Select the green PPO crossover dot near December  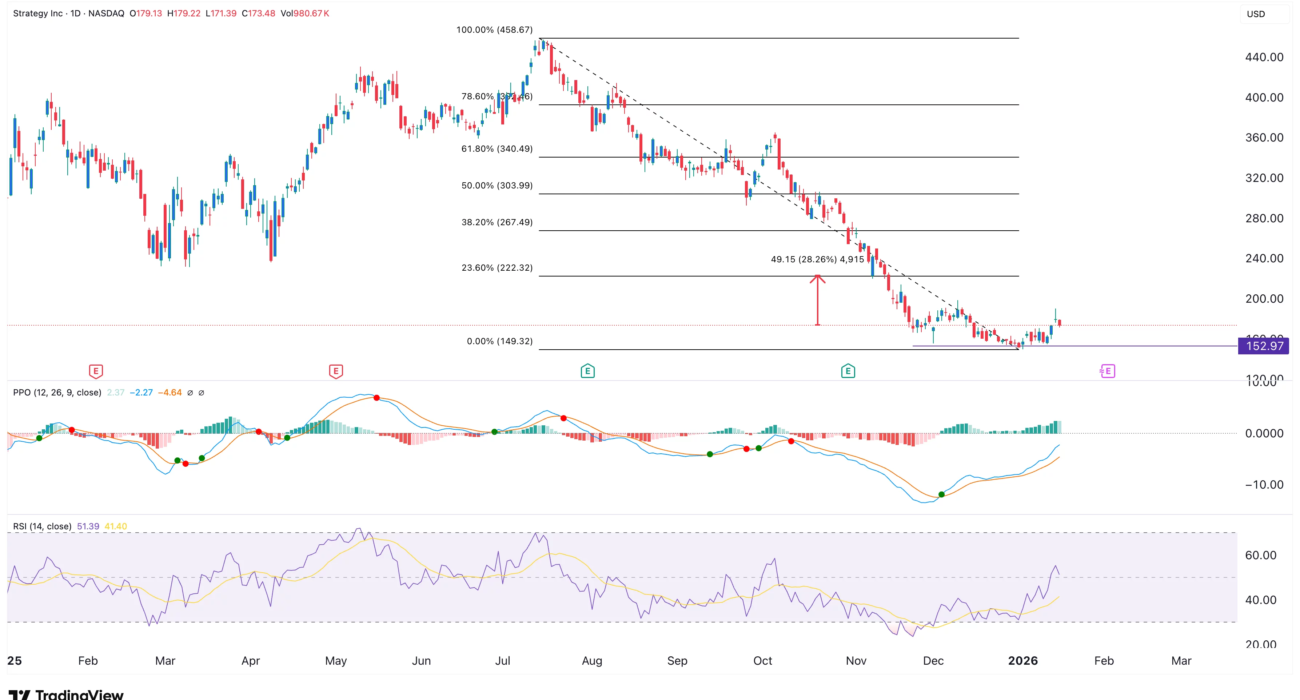coord(942,495)
